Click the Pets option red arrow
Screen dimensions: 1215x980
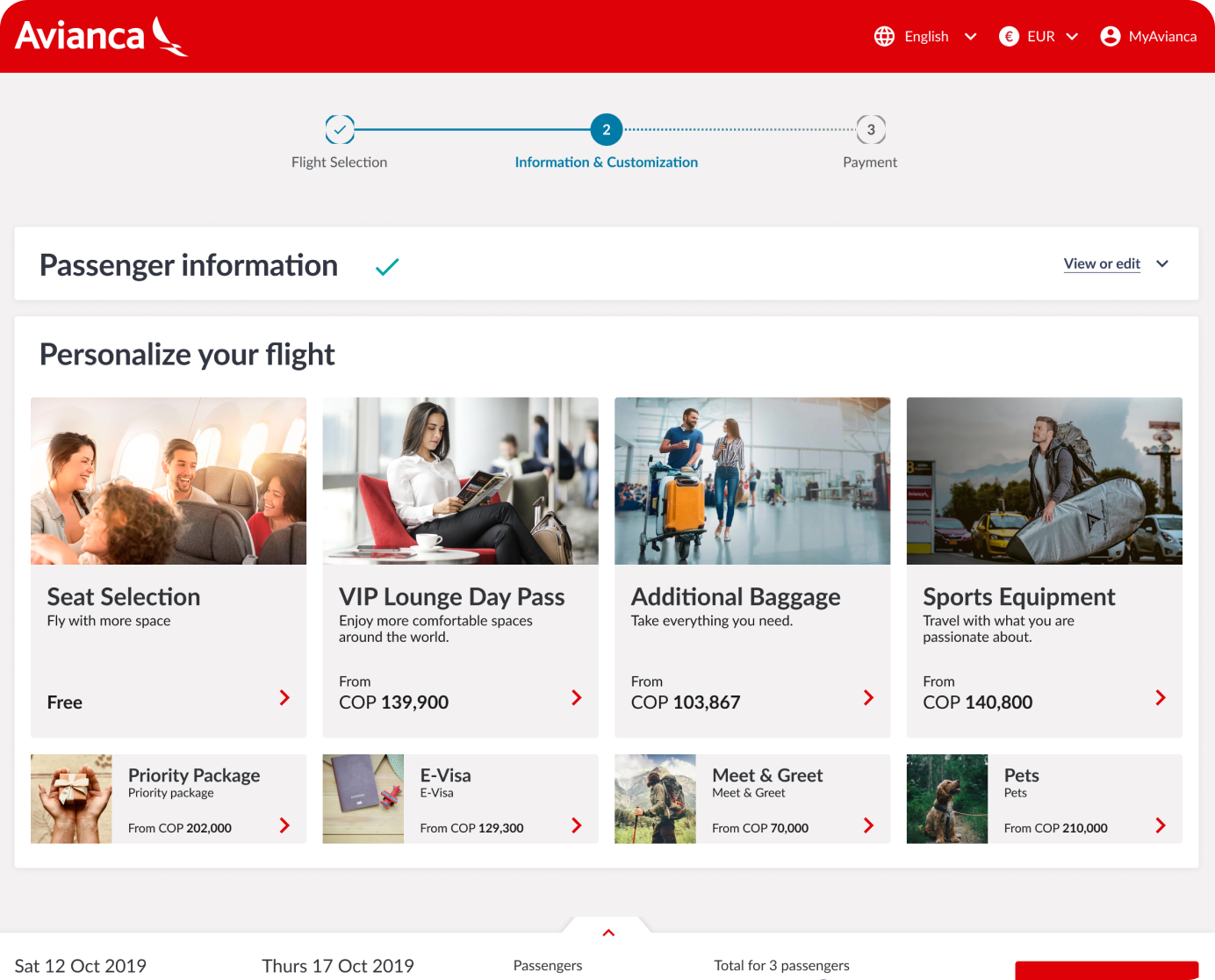tap(1160, 825)
